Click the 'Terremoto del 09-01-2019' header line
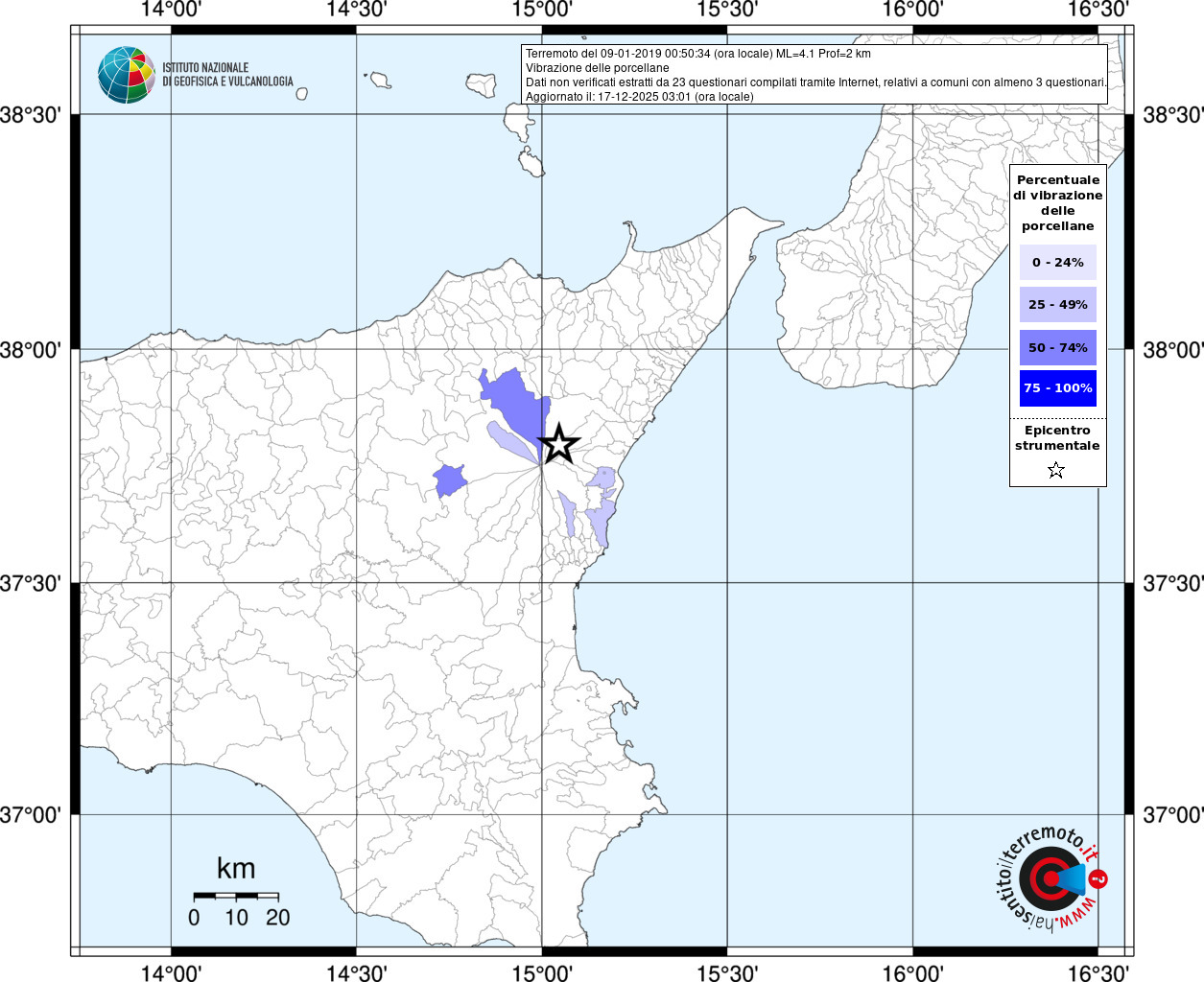Image resolution: width=1204 pixels, height=982 pixels. (x=698, y=54)
